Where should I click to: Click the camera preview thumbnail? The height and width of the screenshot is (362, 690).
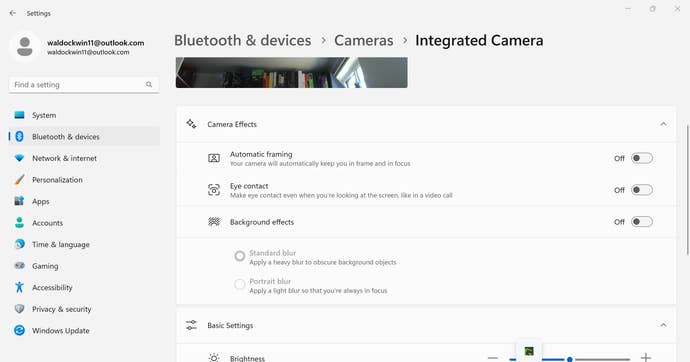(x=291, y=73)
